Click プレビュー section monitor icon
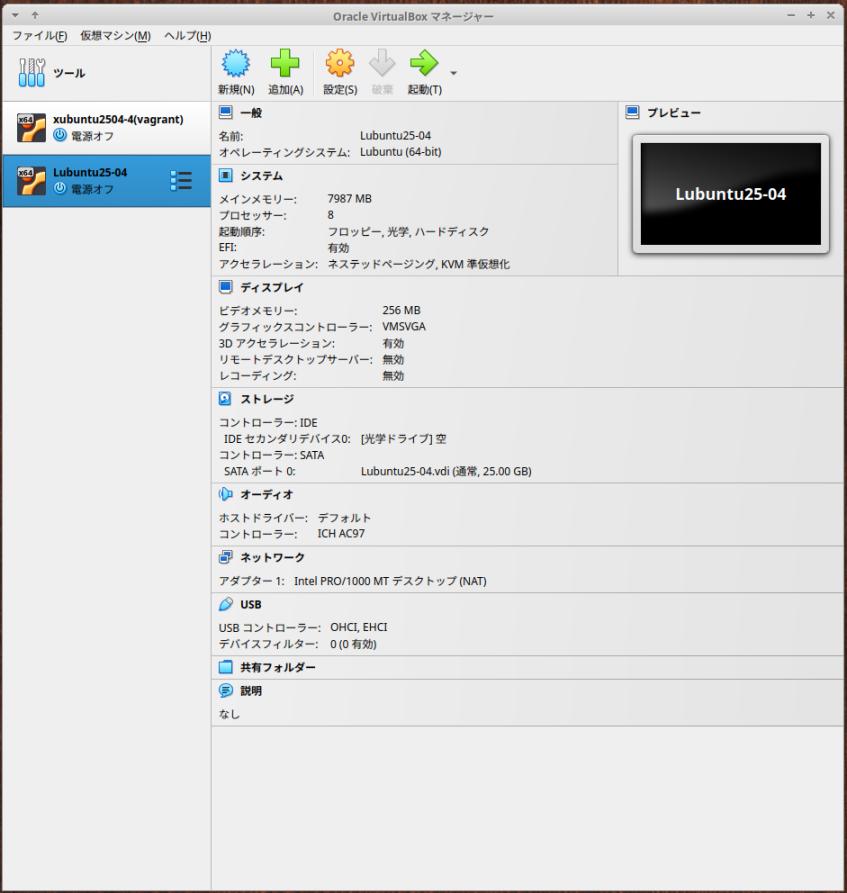 (632, 112)
